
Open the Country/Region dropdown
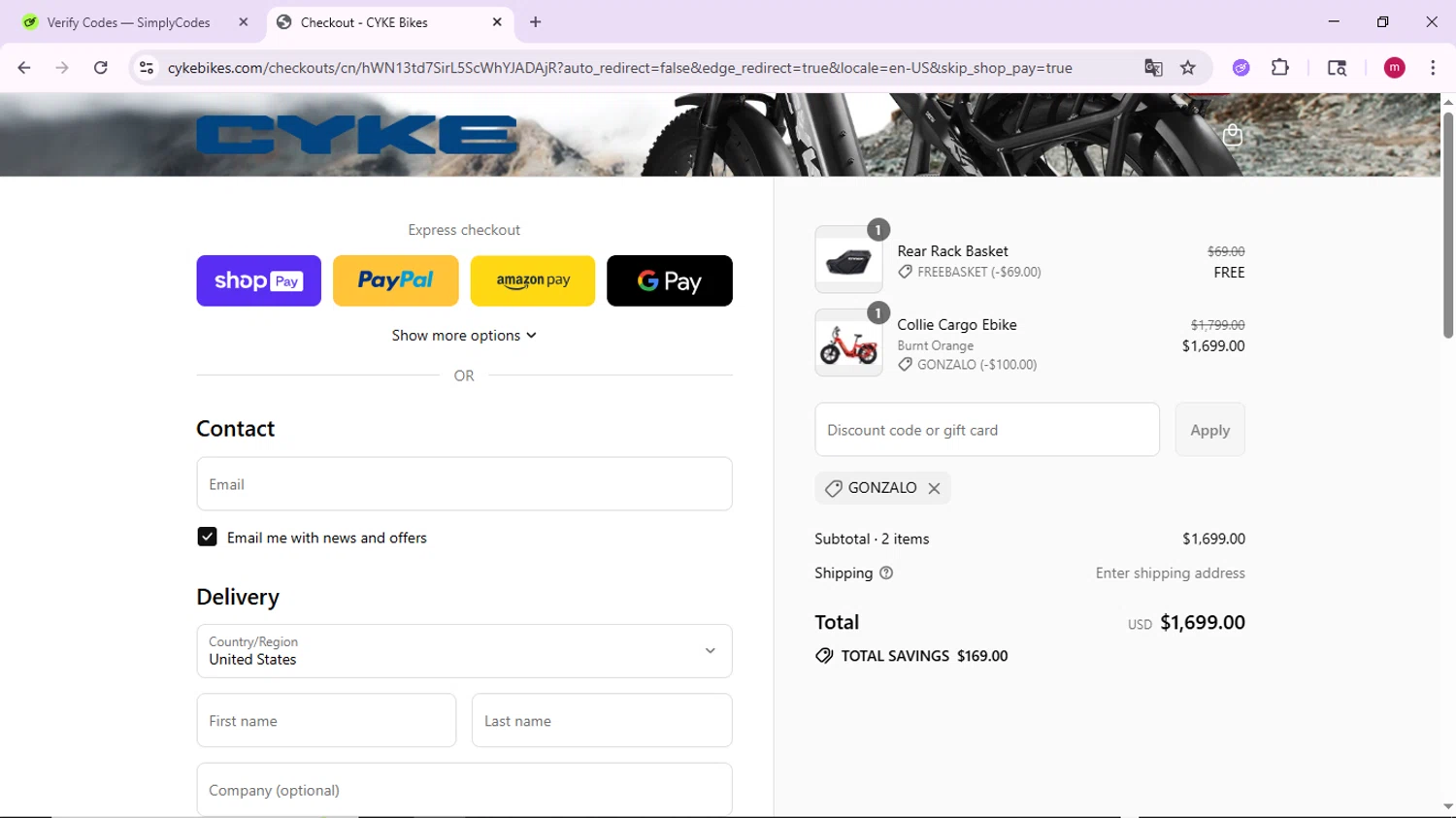tap(464, 651)
